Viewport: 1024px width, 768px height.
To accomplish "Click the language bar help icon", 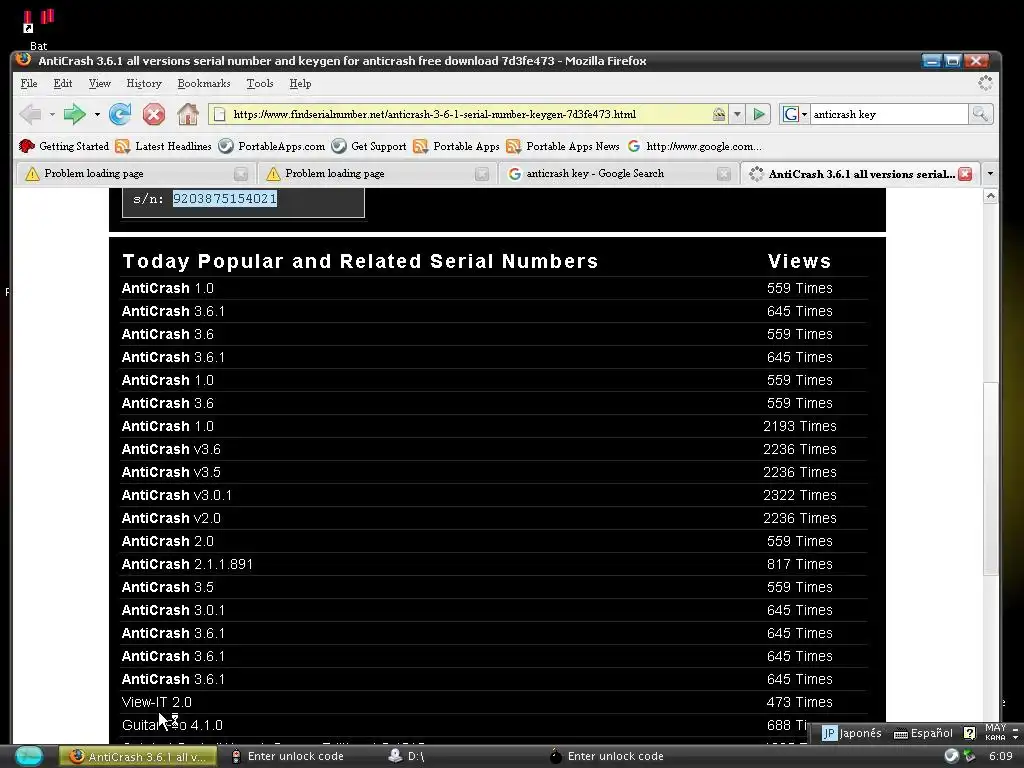I will tap(970, 733).
